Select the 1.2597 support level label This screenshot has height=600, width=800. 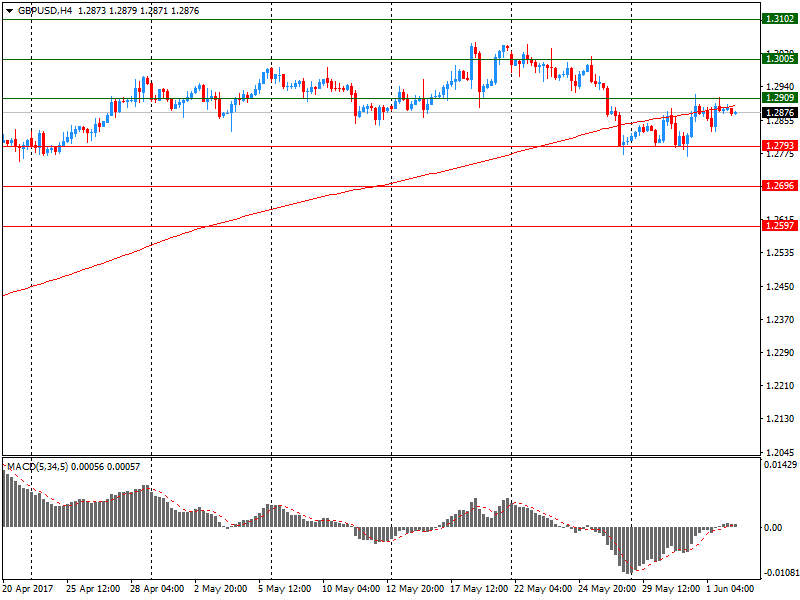[x=780, y=226]
